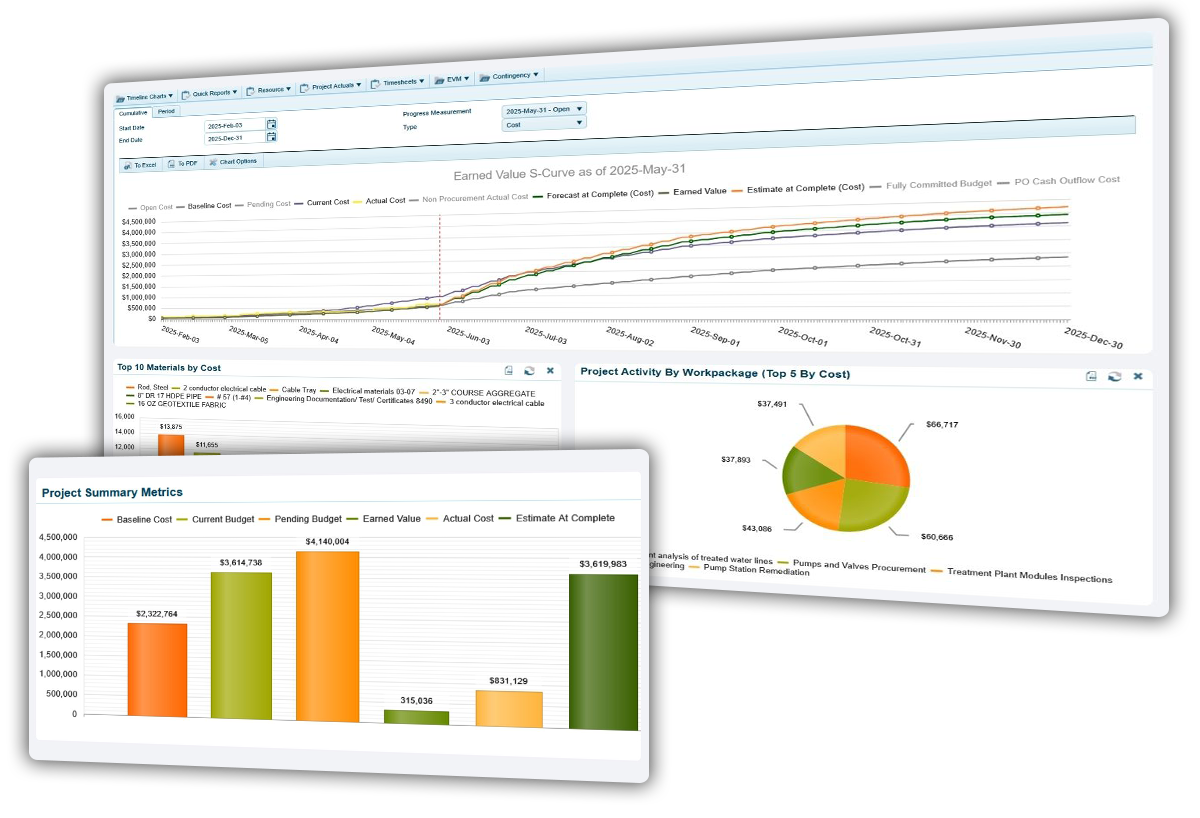
Task: Toggle Earned Value series in S-Curve legend
Action: (x=699, y=190)
